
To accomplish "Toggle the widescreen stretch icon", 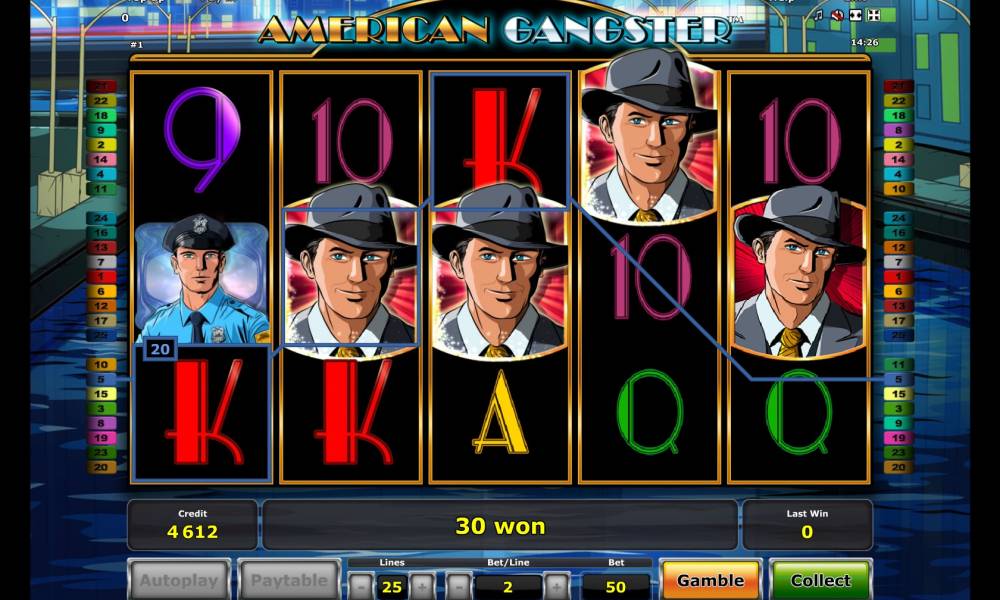I will coord(856,15).
